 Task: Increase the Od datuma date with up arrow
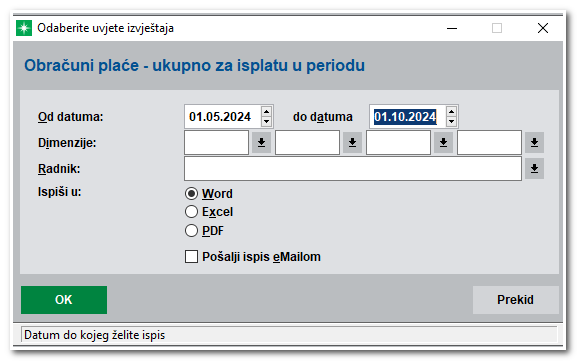click(266, 112)
